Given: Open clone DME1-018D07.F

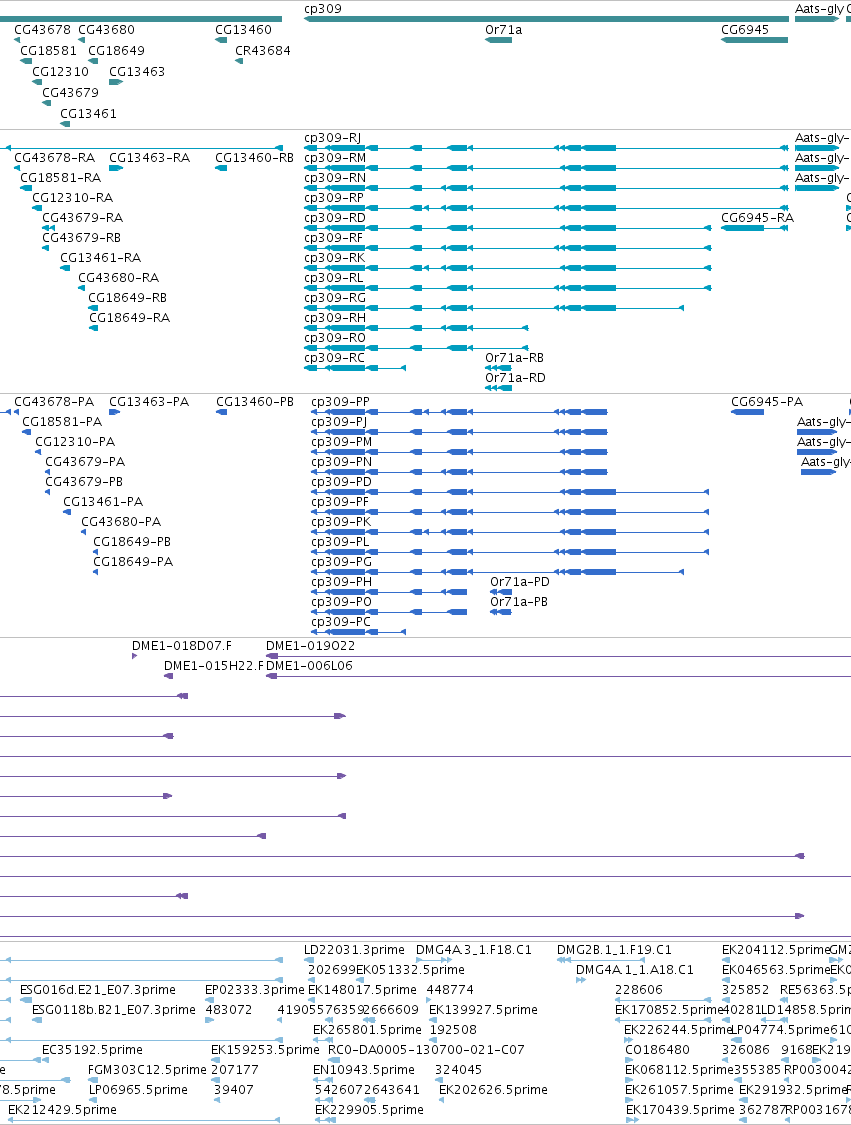Looking at the screenshot, I should (x=182, y=646).
